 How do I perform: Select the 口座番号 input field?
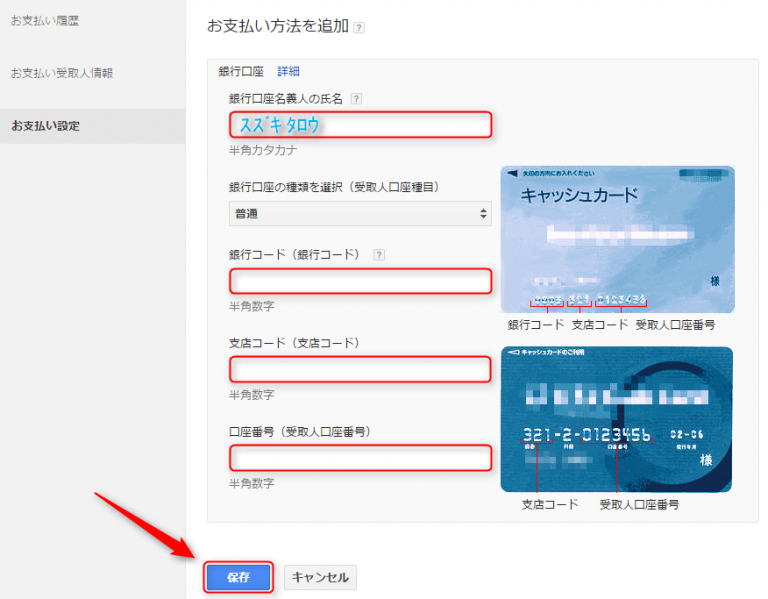(x=360, y=458)
